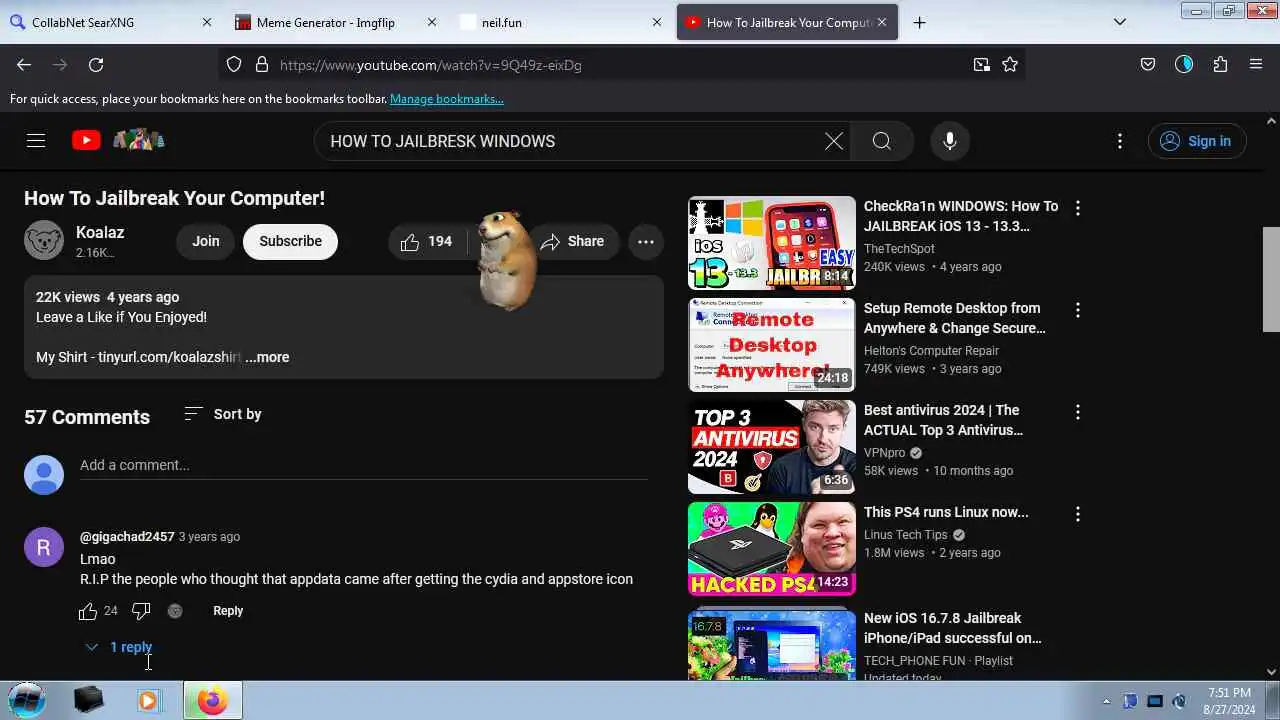Open Koalaz channel avatar
1280x720 pixels.
pyautogui.click(x=44, y=240)
